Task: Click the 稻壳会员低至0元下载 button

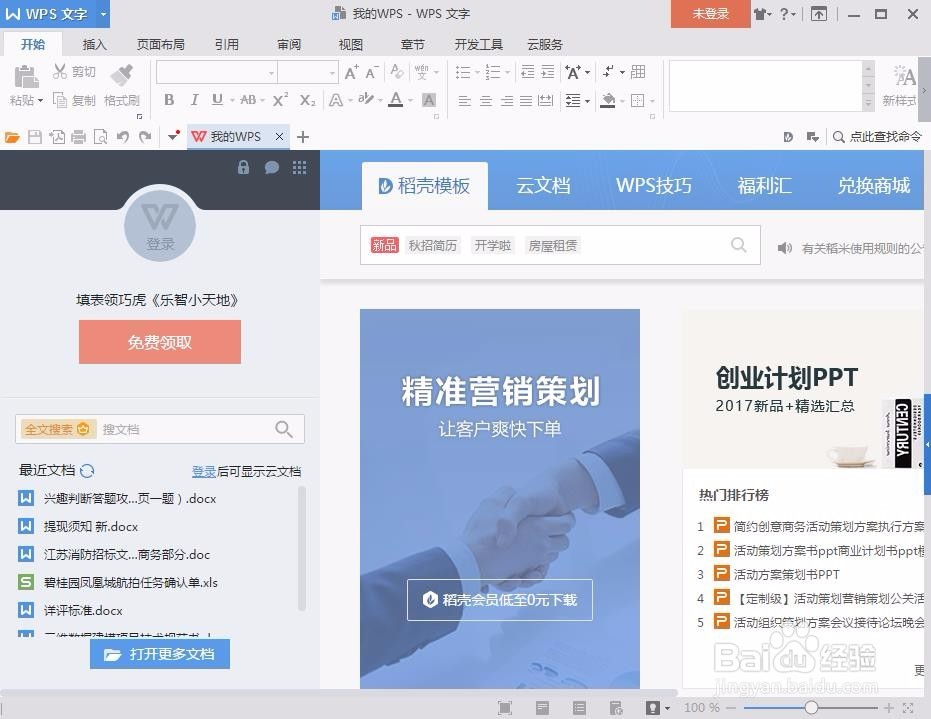Action: click(499, 600)
